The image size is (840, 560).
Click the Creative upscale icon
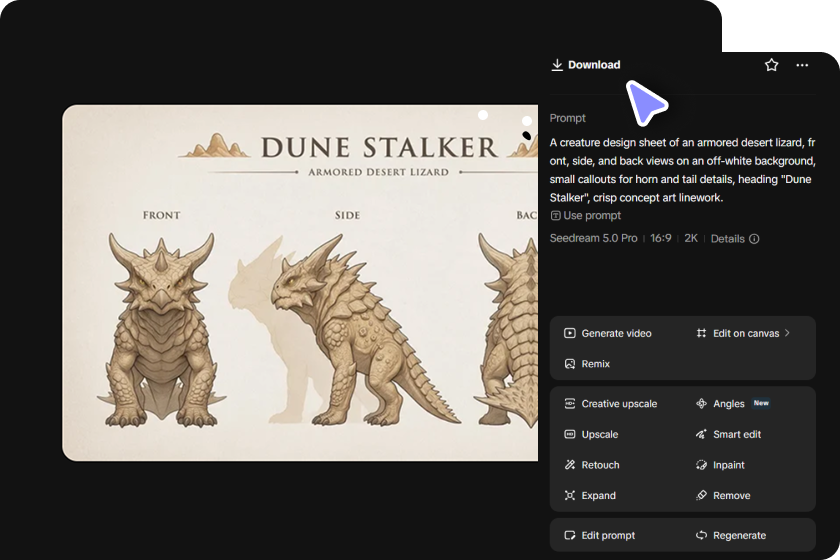pyautogui.click(x=569, y=404)
